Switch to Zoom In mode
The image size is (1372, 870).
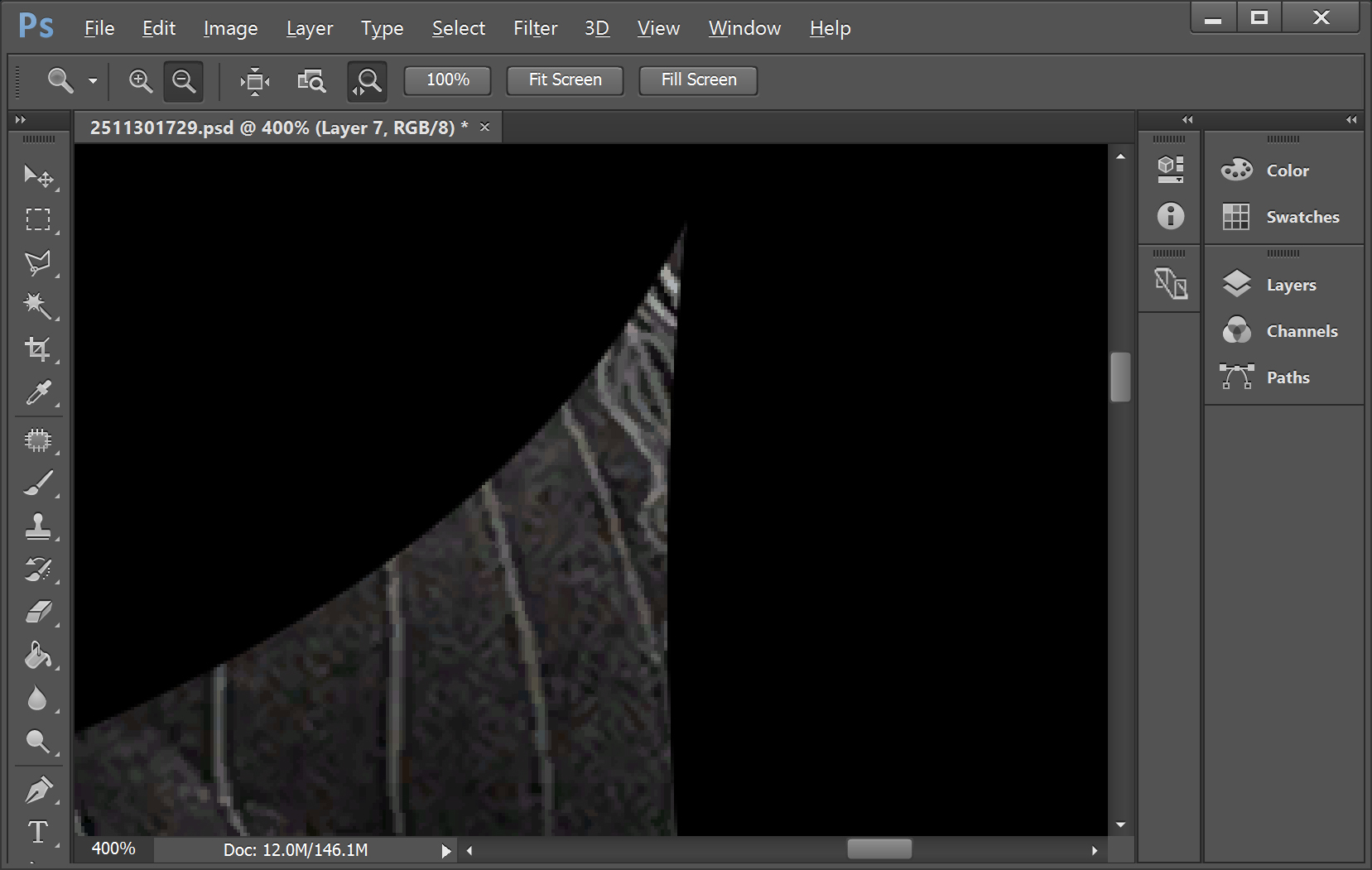click(141, 80)
